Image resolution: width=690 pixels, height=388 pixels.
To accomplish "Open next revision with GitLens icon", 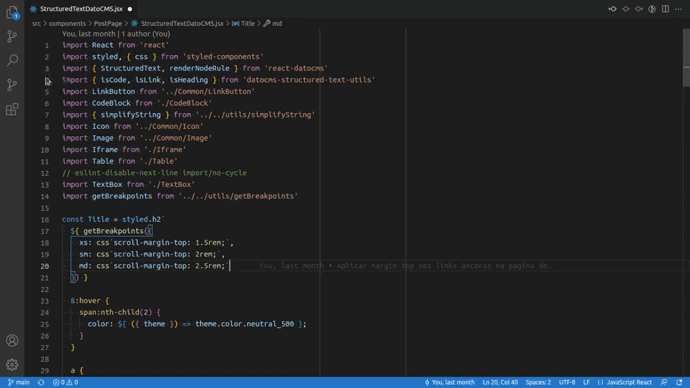I will 639,9.
